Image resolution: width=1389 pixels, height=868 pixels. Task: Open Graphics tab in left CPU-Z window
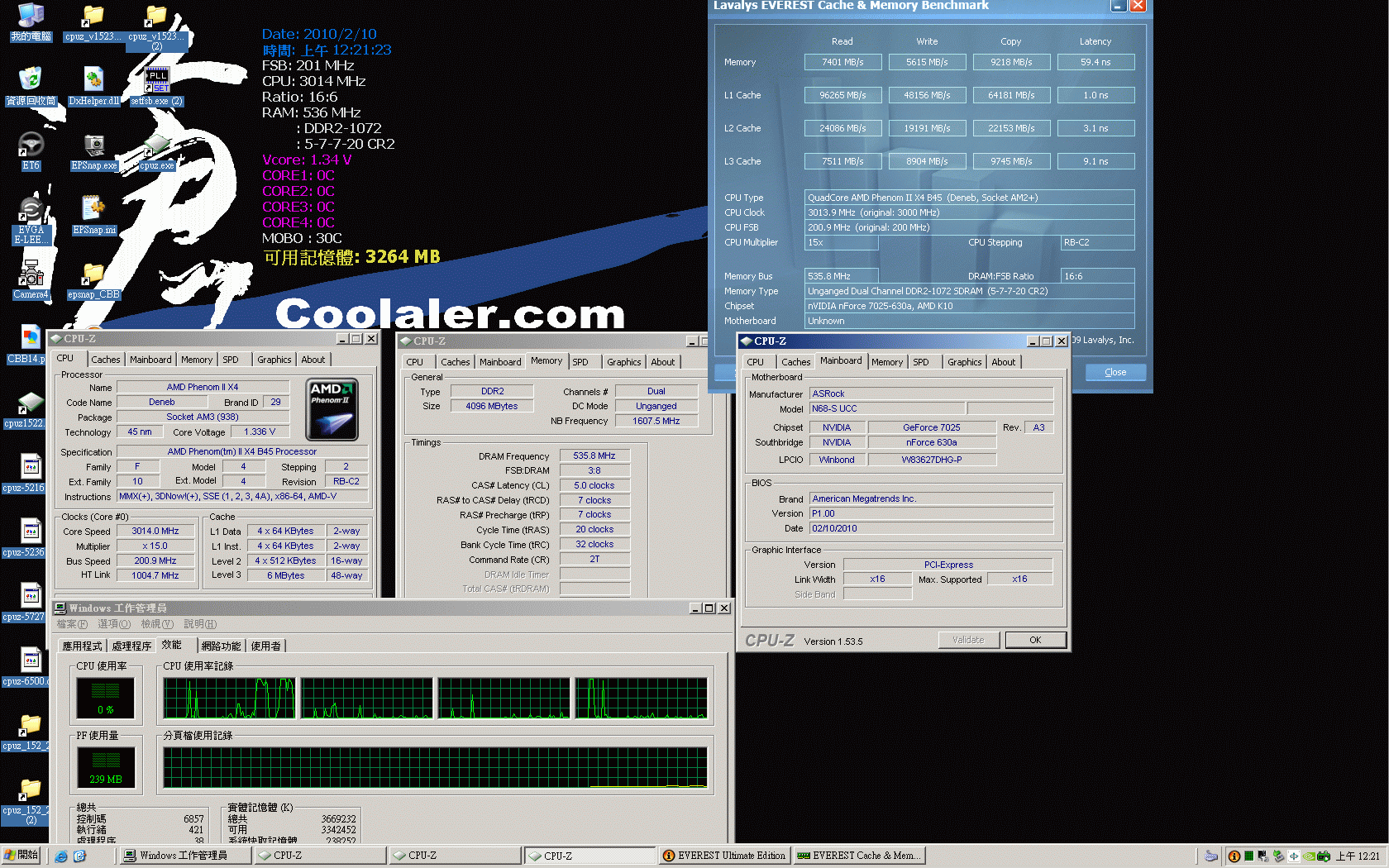click(274, 360)
